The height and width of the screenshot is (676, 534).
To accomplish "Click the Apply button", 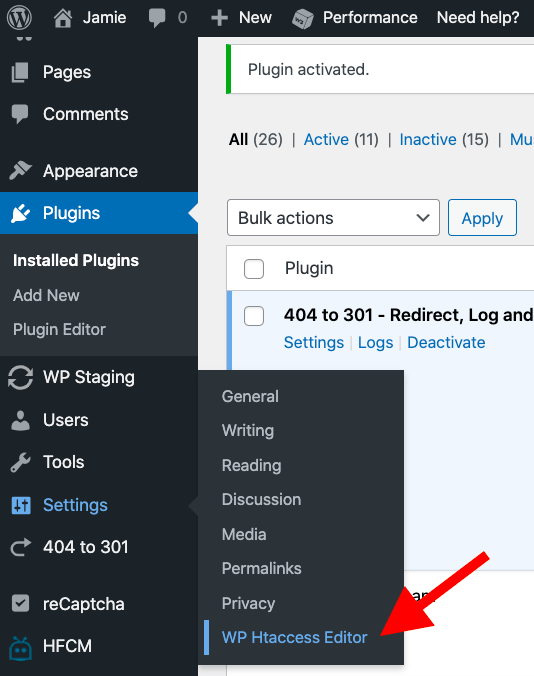I will coord(482,218).
